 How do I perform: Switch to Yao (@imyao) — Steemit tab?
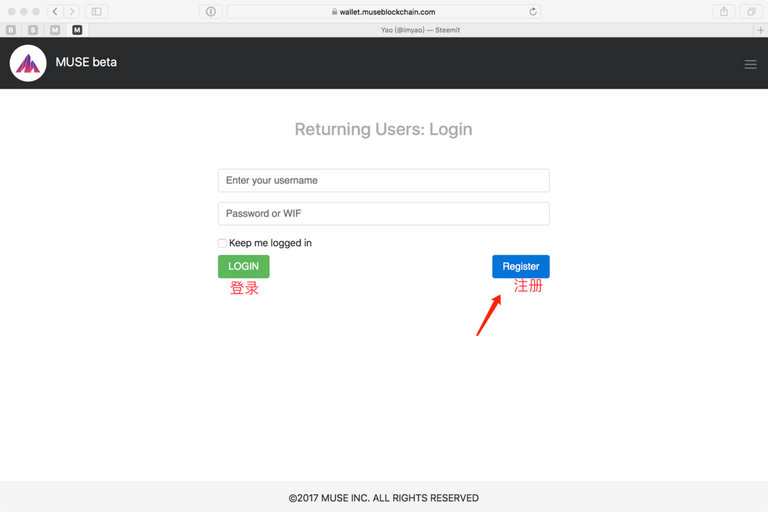(x=420, y=30)
